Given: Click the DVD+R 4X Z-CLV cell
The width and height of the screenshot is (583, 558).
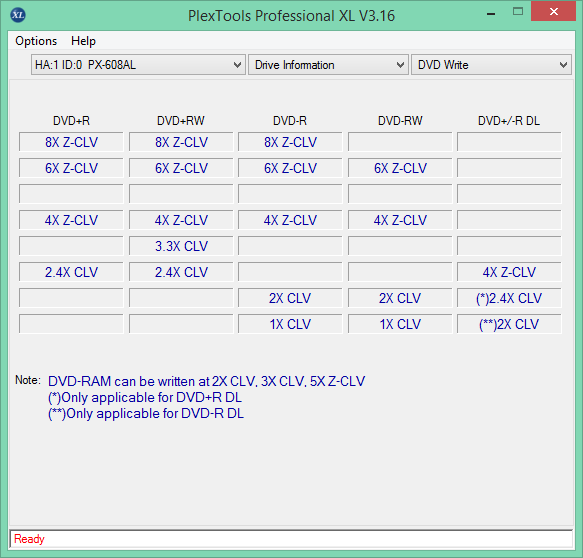Looking at the screenshot, I should tap(71, 220).
